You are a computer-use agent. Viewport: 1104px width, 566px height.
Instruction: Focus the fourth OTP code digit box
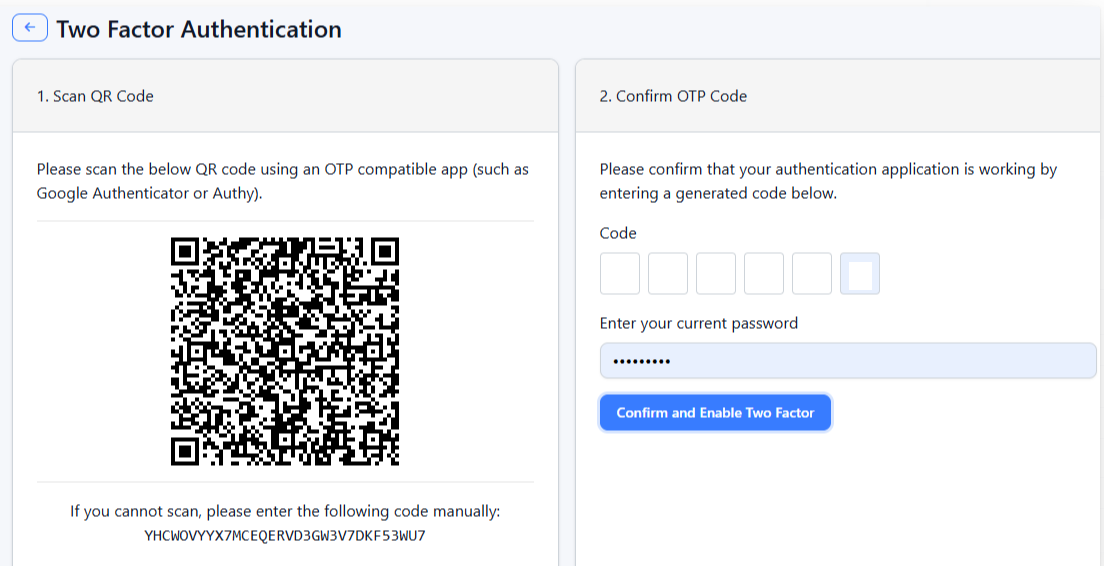(x=764, y=273)
